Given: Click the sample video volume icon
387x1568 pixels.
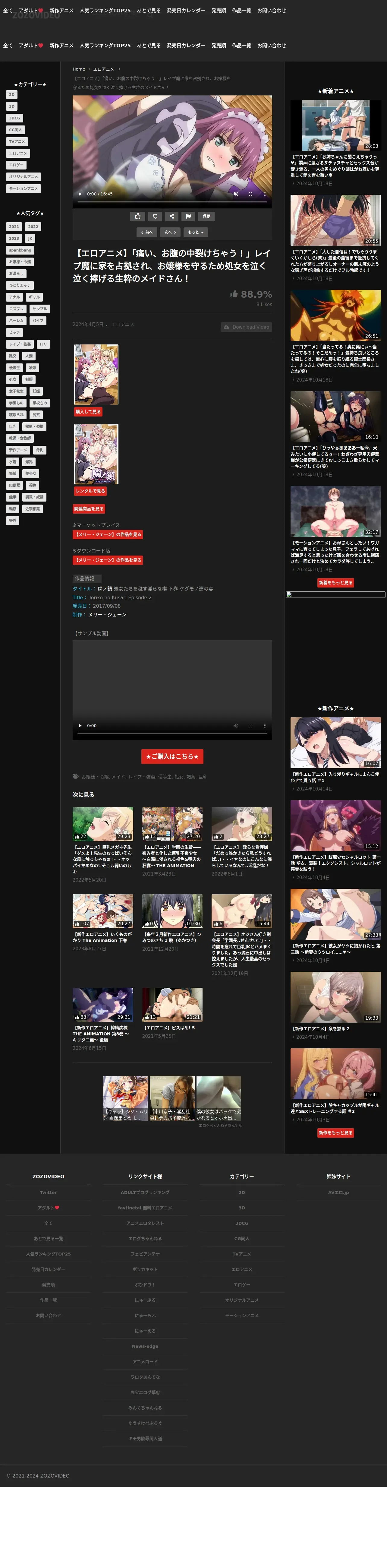Looking at the screenshot, I should tap(236, 726).
